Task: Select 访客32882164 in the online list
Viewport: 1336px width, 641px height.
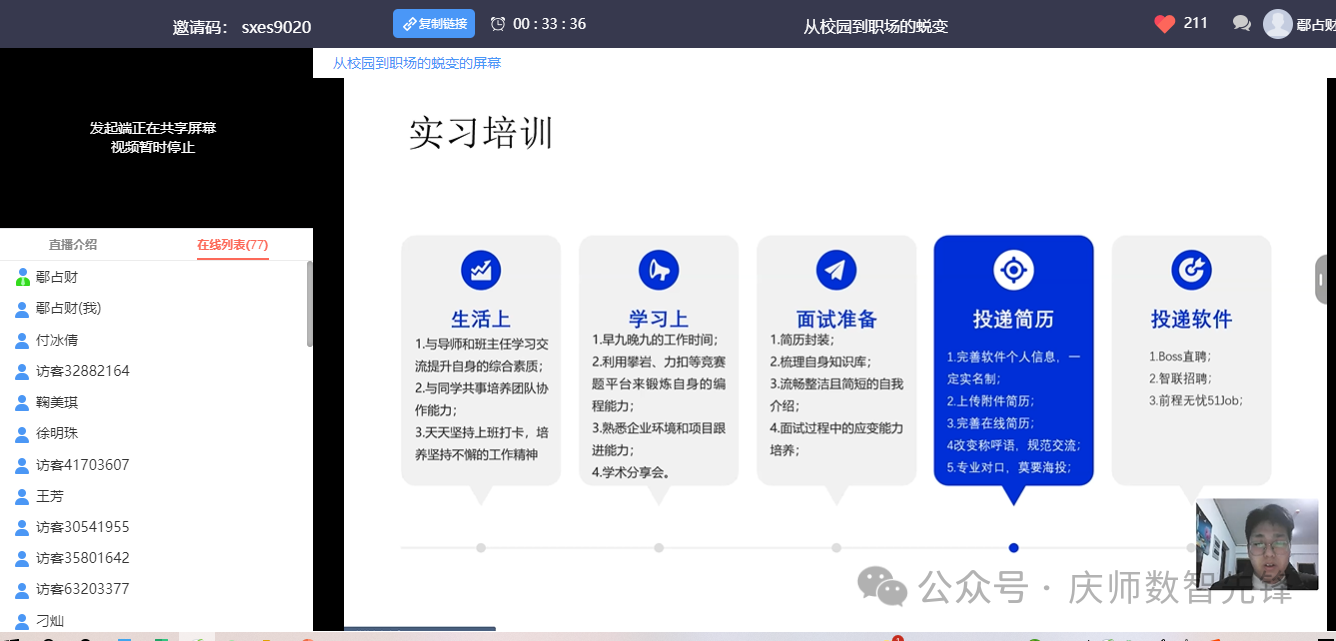Action: click(82, 371)
